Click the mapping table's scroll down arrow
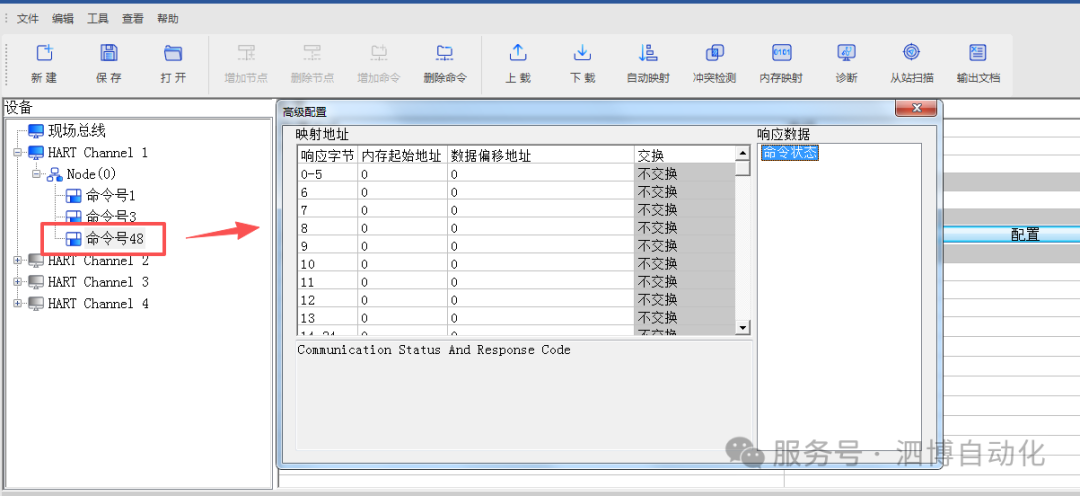Screen dimensions: 1080x496 [x=742, y=327]
